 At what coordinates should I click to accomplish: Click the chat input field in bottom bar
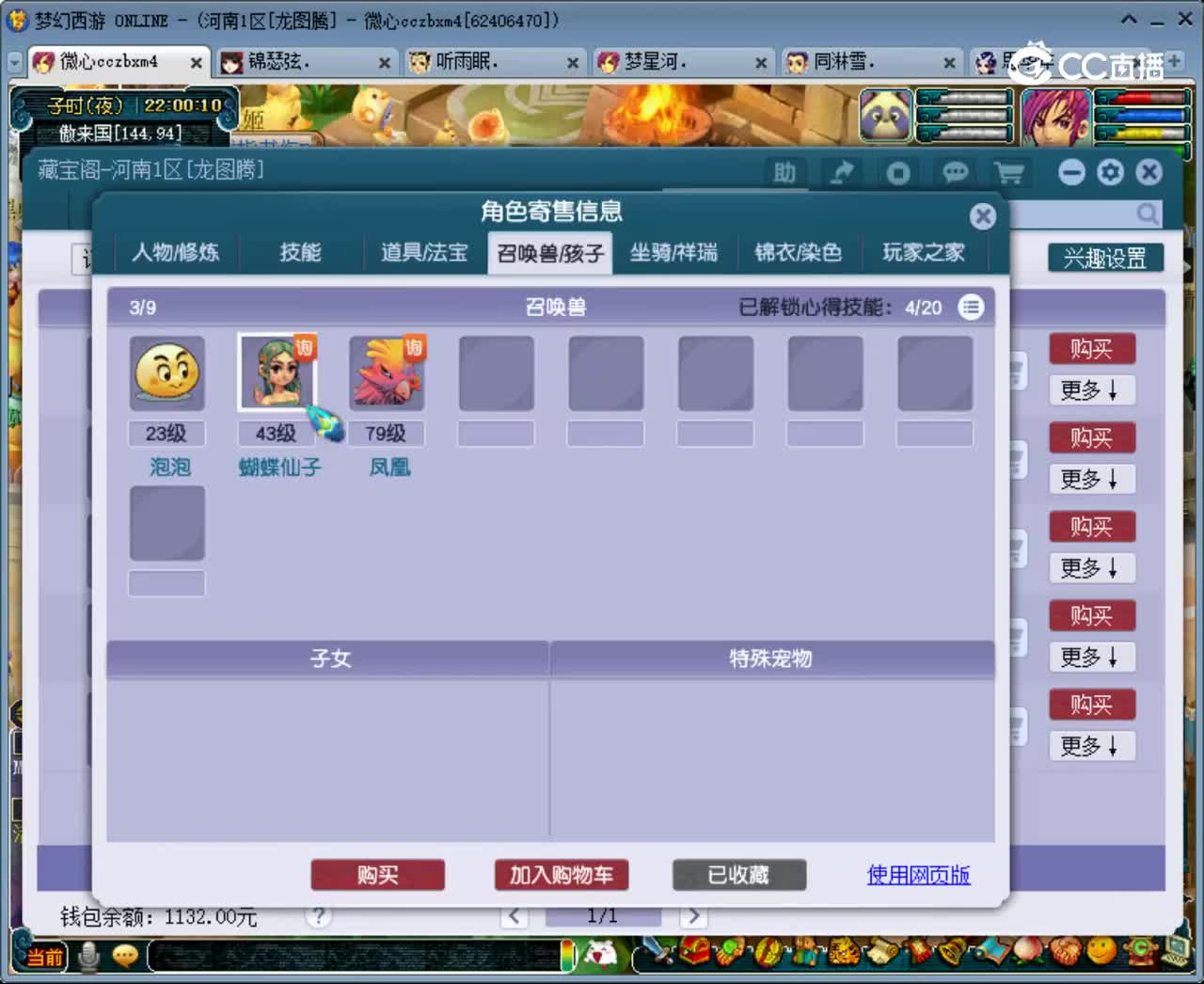(356, 956)
